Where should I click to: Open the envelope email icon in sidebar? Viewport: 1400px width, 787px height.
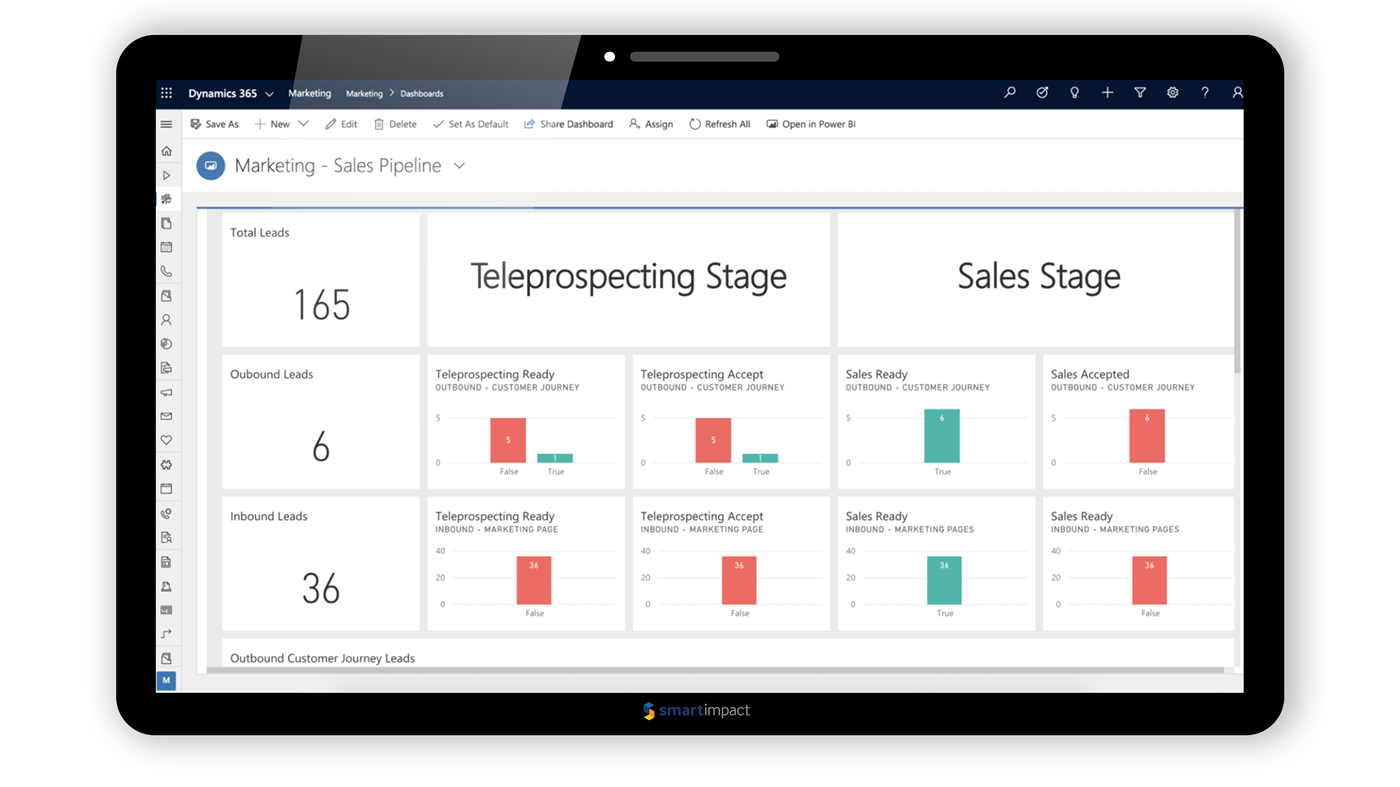pyautogui.click(x=166, y=416)
